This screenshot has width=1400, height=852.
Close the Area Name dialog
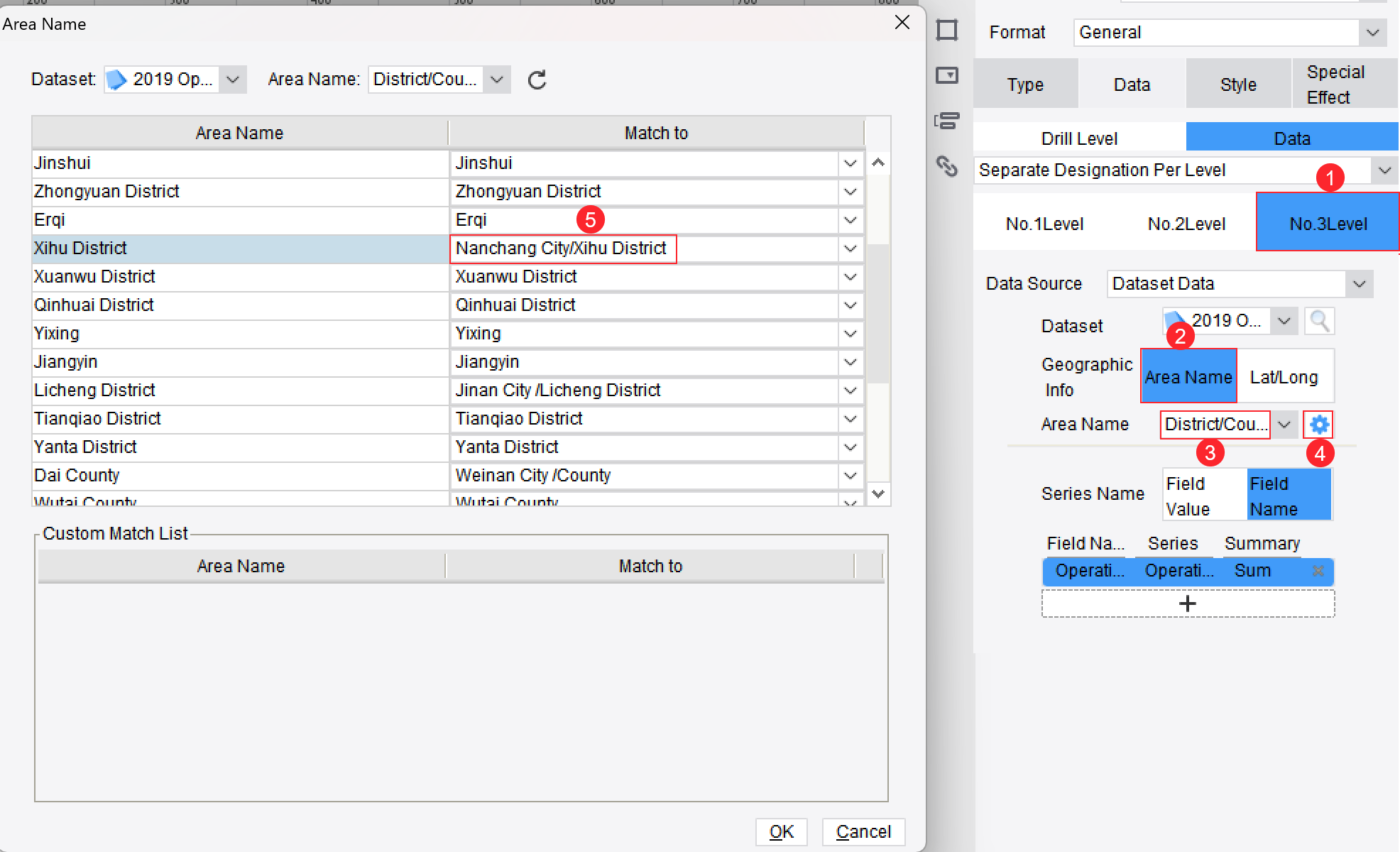point(902,23)
